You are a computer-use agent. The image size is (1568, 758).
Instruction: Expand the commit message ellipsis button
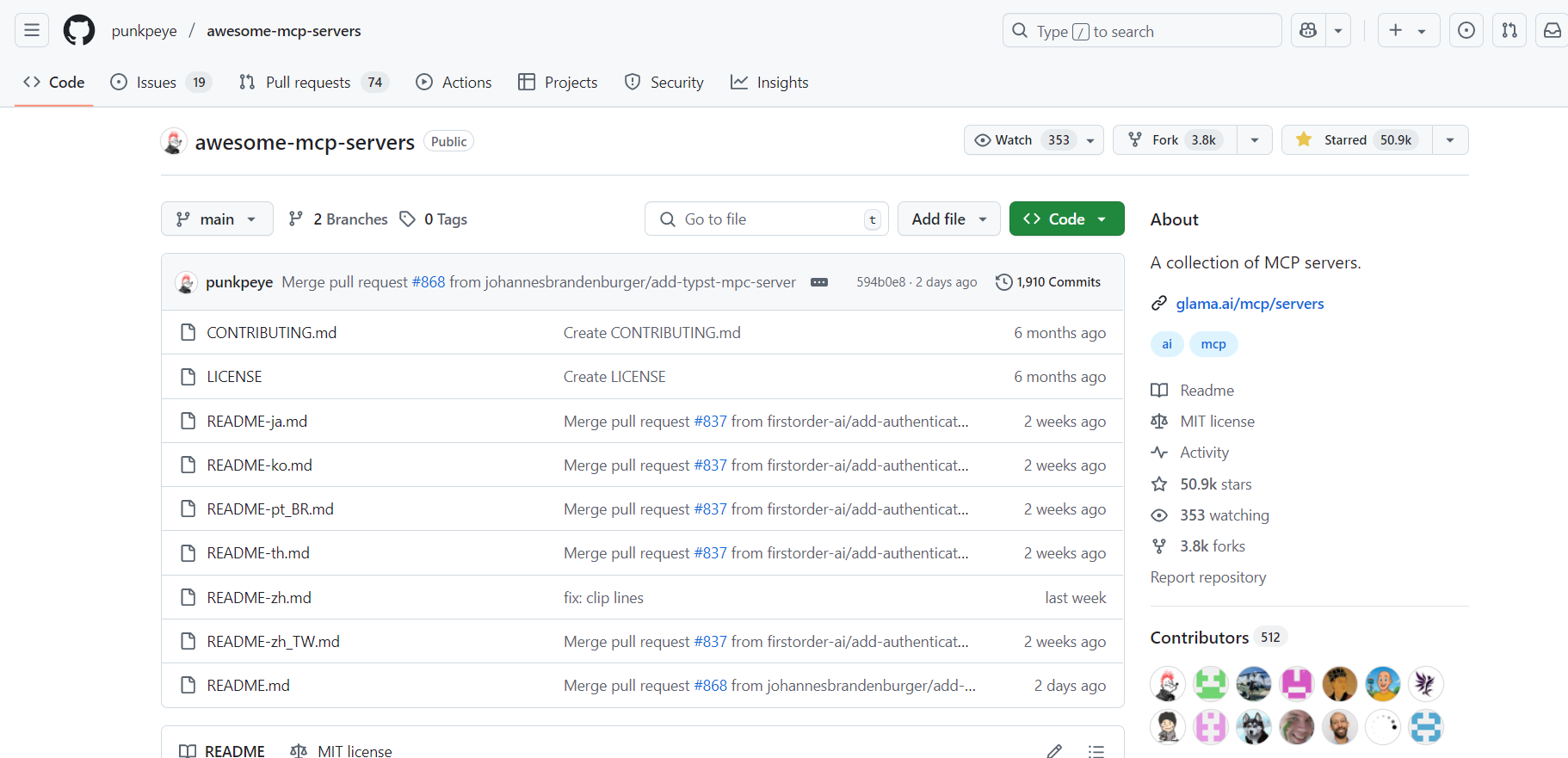click(x=819, y=282)
